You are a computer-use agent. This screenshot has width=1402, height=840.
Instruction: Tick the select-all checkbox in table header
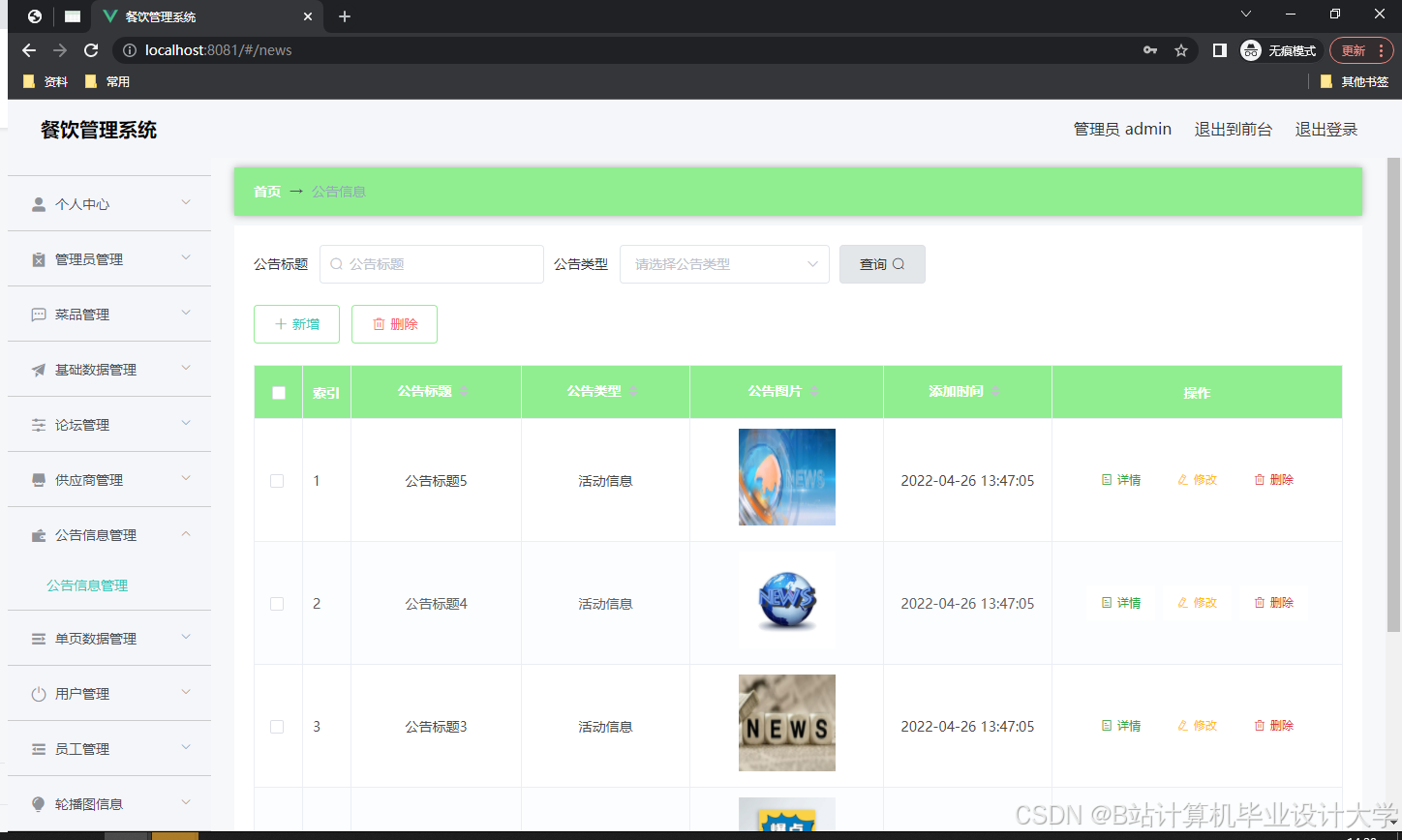coord(279,393)
